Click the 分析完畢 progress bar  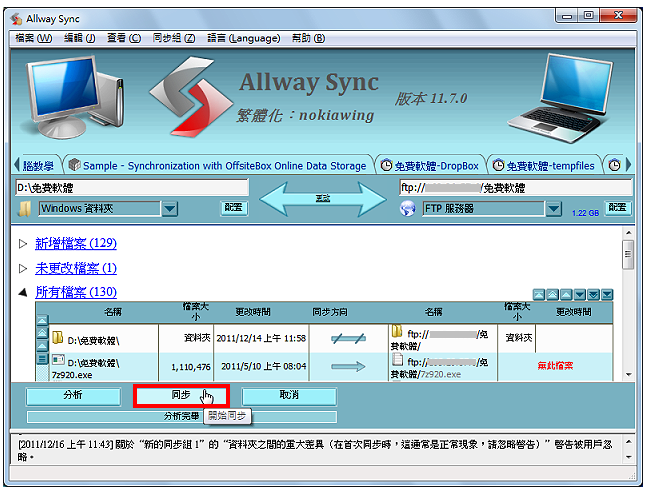pyautogui.click(x=182, y=416)
